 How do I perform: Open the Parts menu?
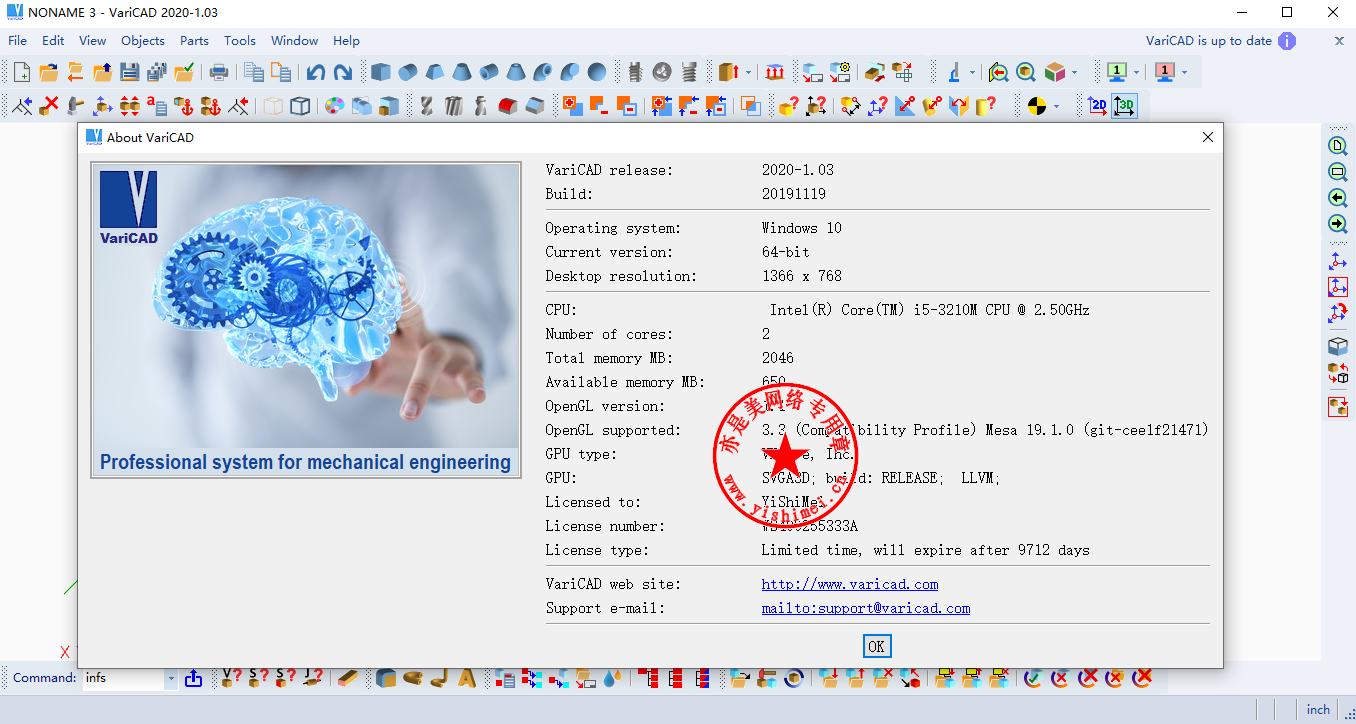[x=194, y=41]
